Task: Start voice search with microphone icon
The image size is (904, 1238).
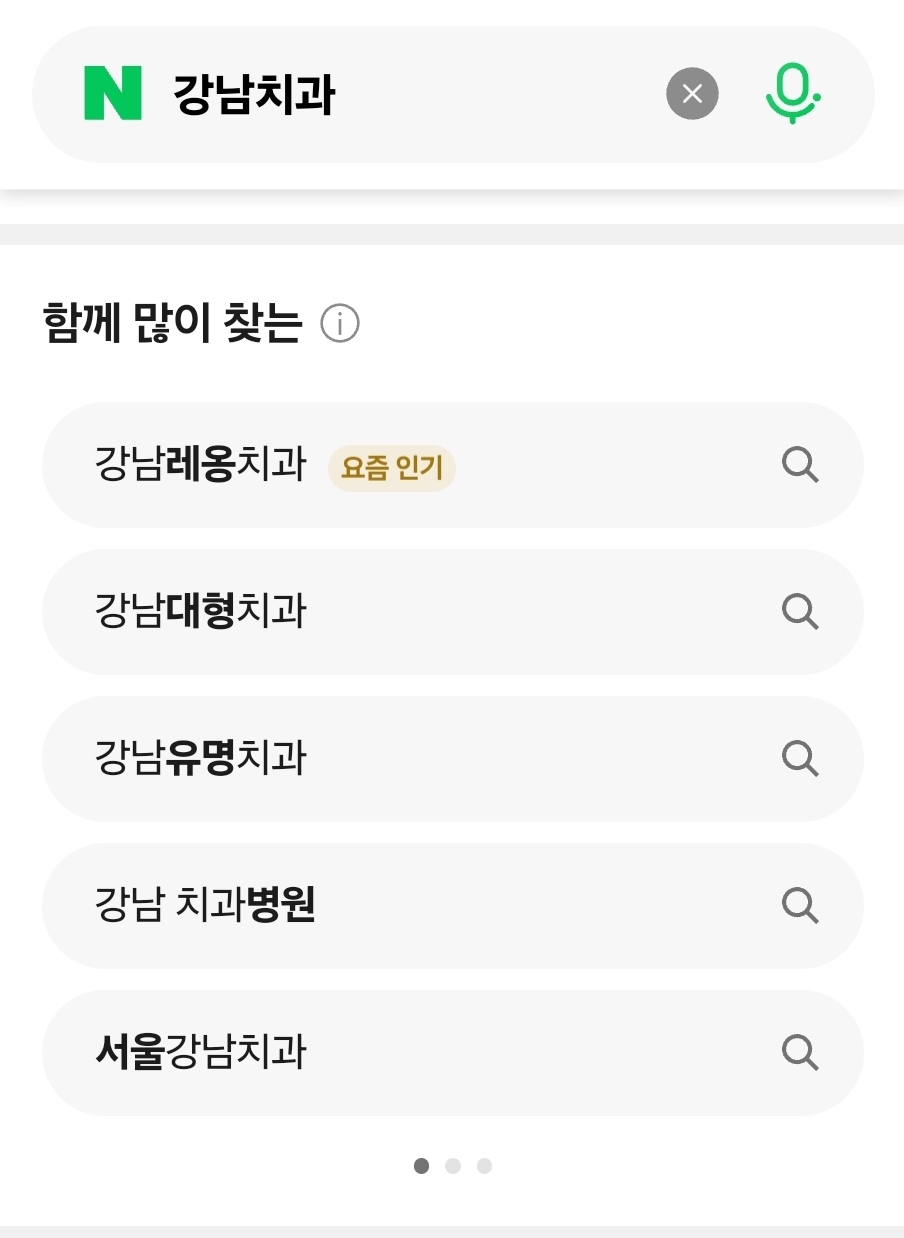Action: pos(793,94)
